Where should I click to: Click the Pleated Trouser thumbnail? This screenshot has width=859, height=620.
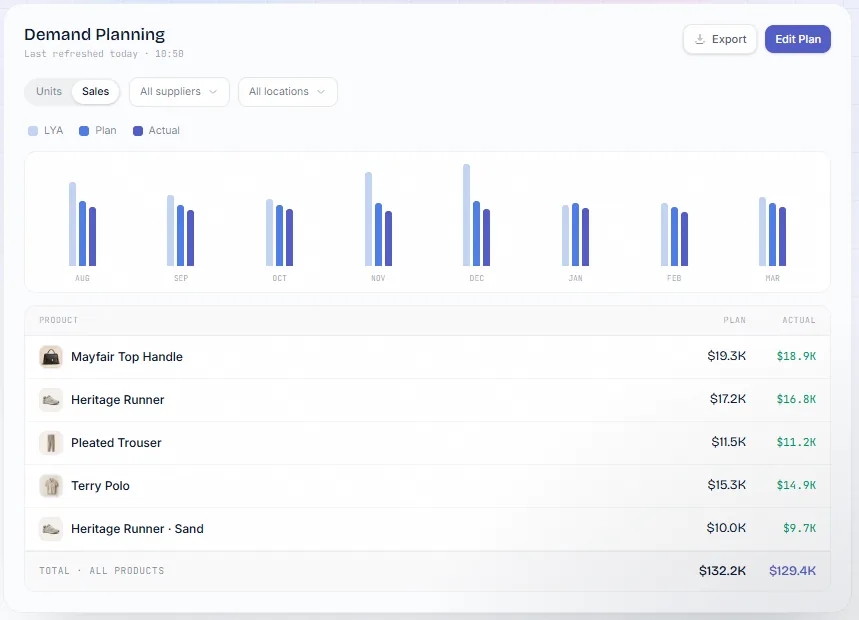point(51,443)
